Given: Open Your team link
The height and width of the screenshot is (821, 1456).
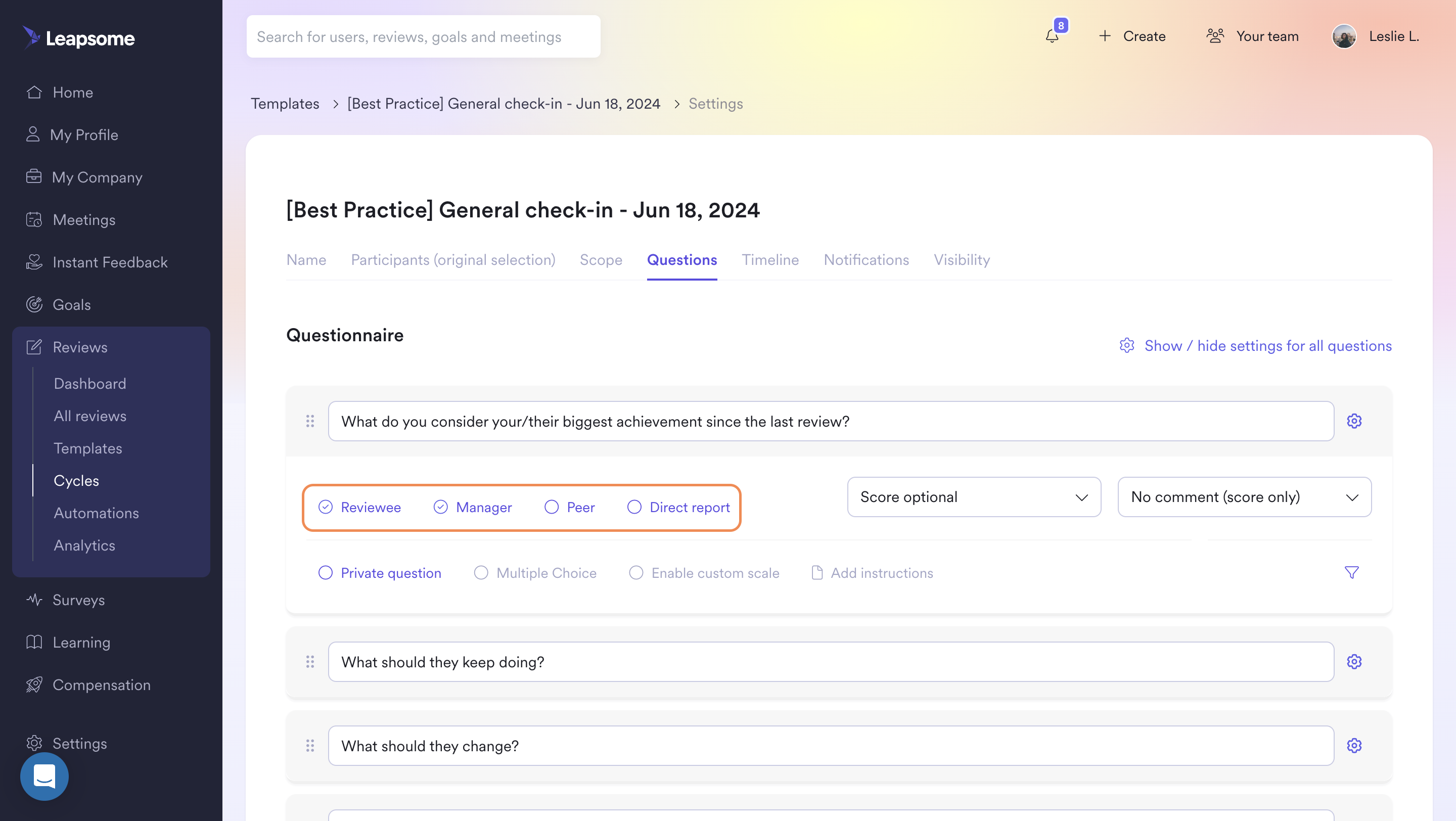Looking at the screenshot, I should click(1267, 36).
